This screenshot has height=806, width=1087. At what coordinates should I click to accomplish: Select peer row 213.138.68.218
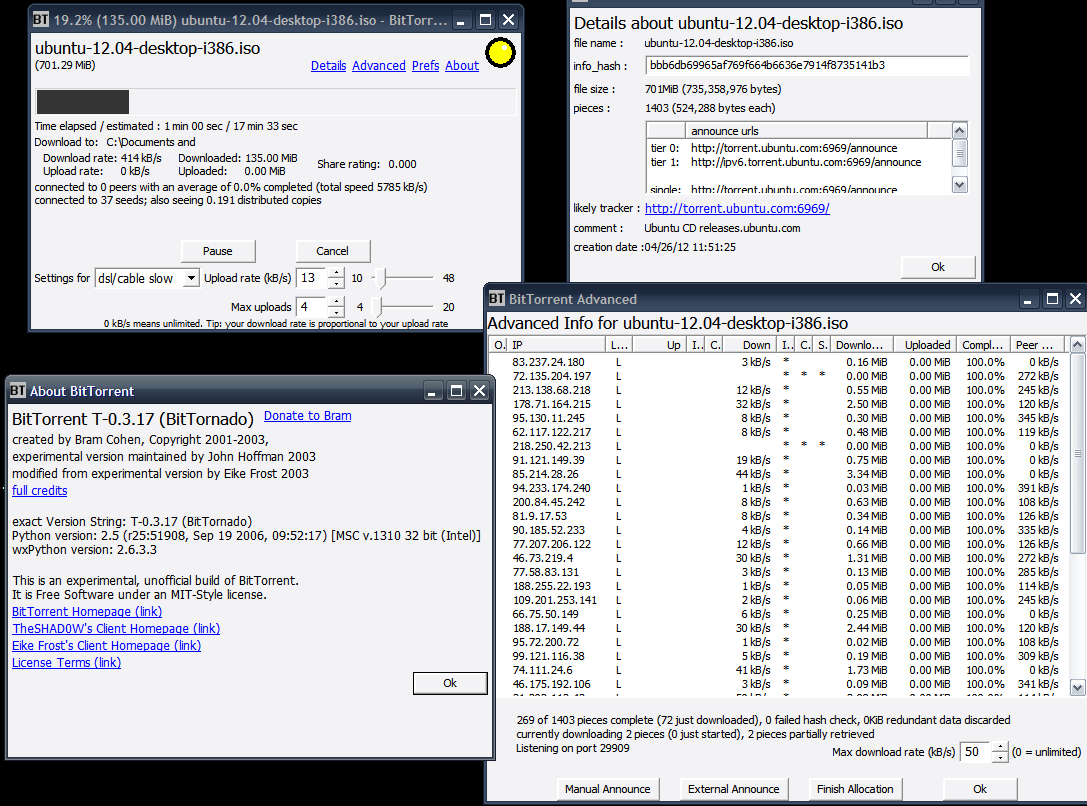(x=778, y=390)
